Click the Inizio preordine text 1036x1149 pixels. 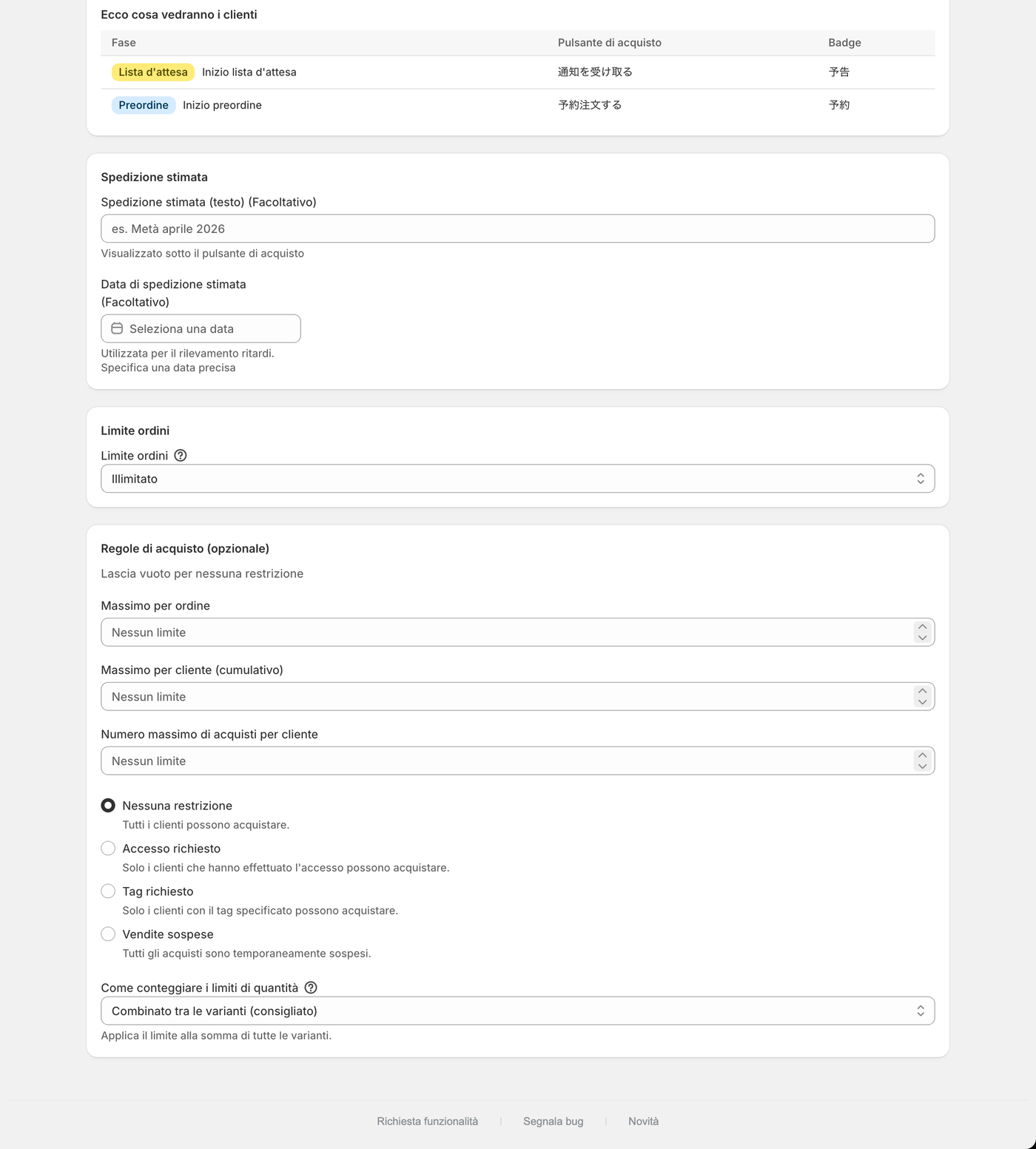[x=222, y=105]
